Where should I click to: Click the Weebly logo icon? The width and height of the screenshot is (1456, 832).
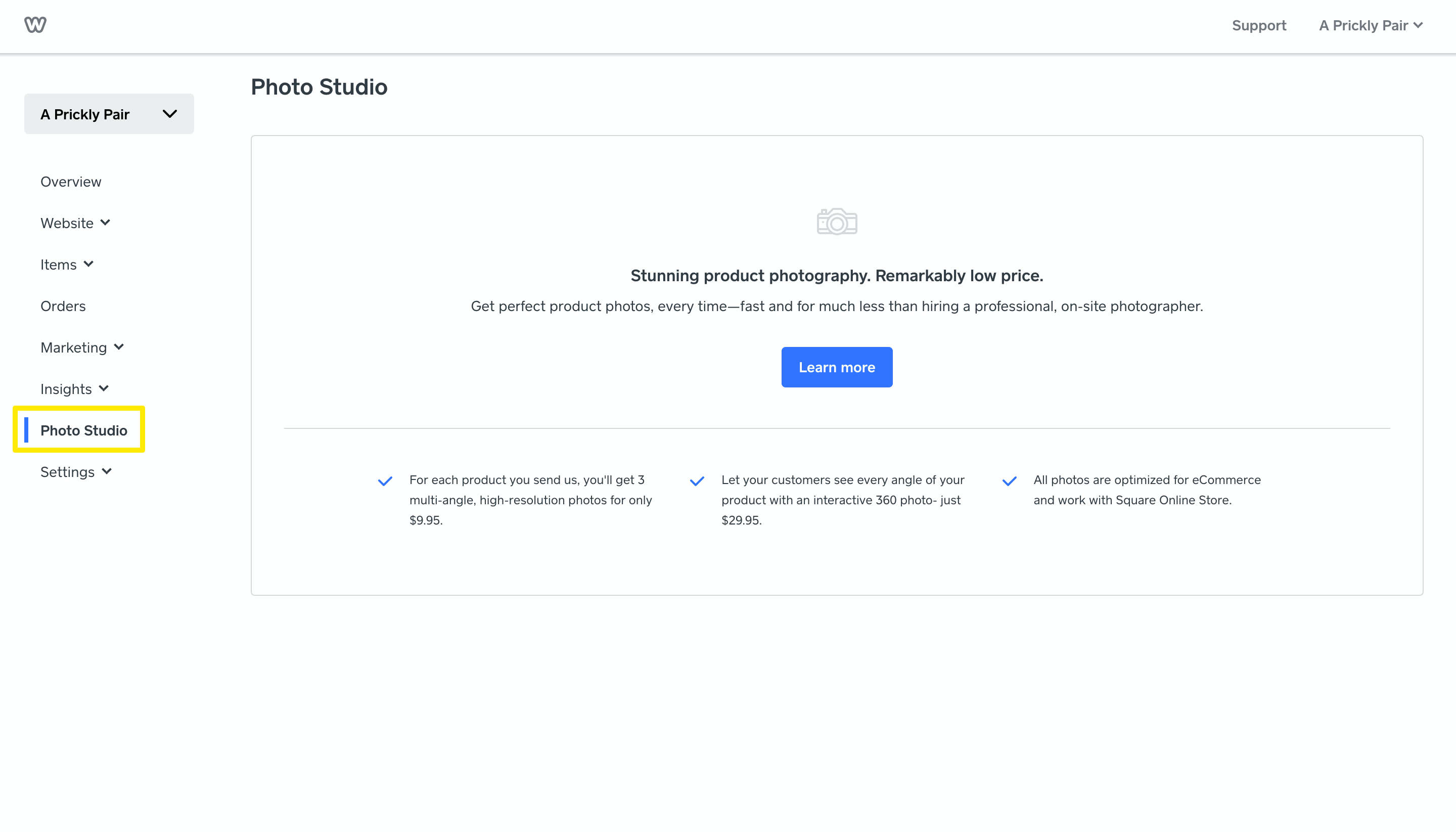click(x=35, y=25)
